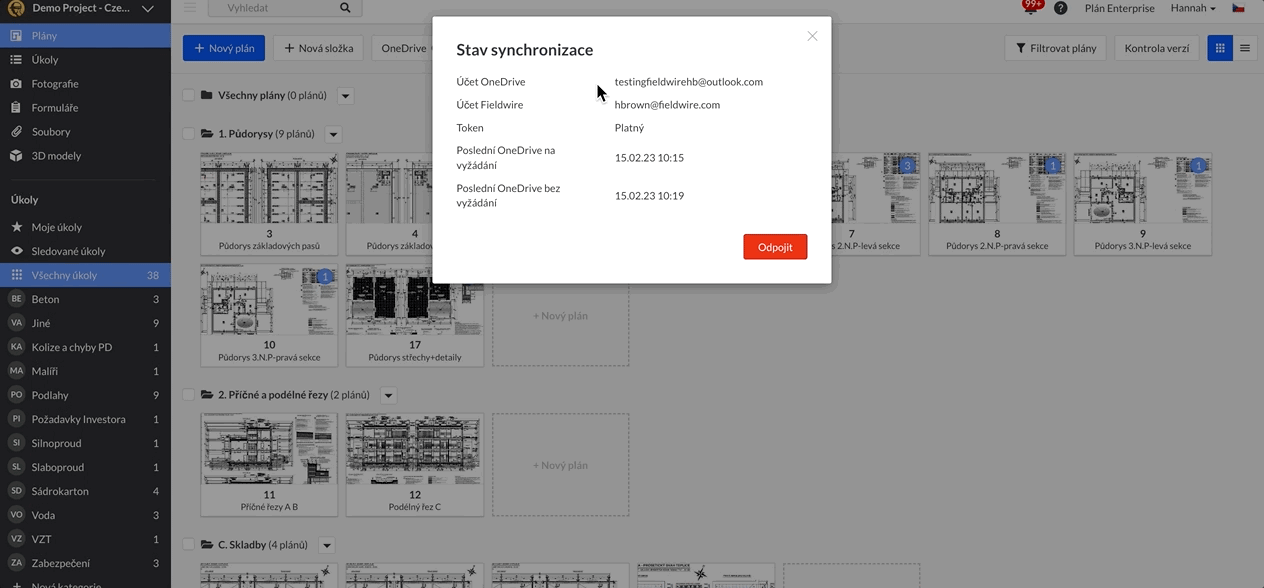Check the 2. Příčné a podélné řezy checkbox

point(188,395)
